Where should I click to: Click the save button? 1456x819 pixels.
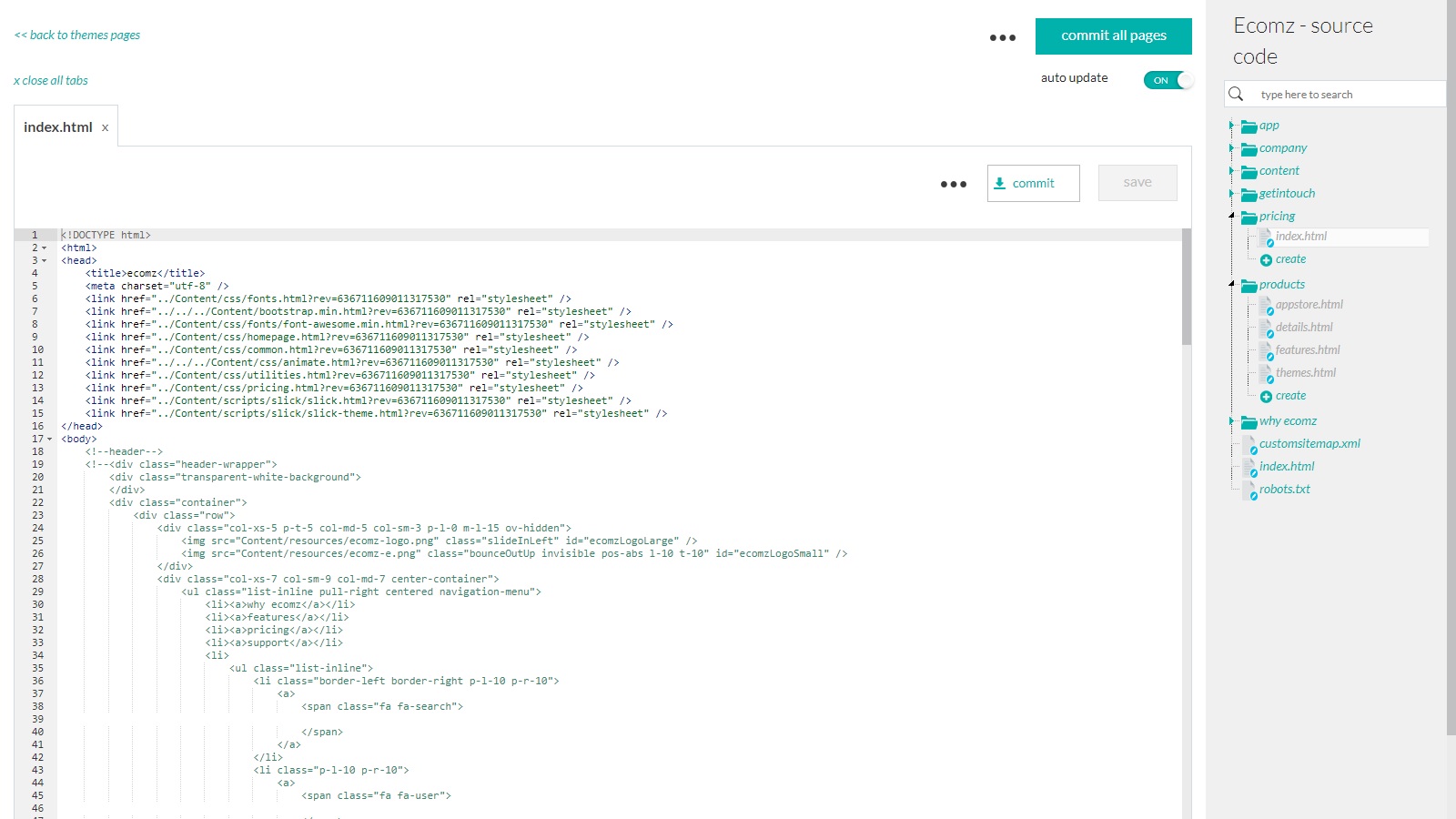[x=1137, y=183]
